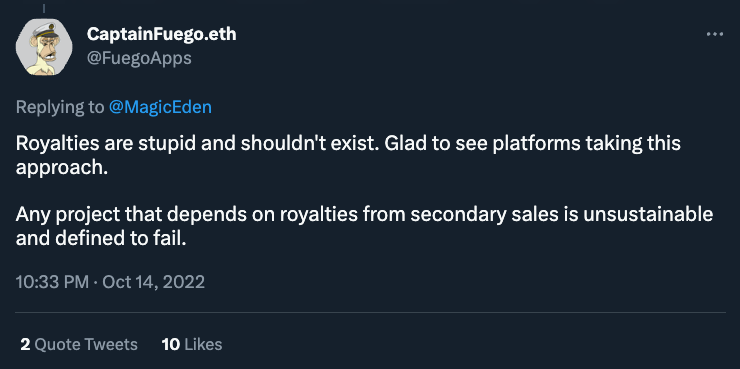The height and width of the screenshot is (369, 740).
Task: Follow the @MagicEden mention link
Action: pos(160,107)
